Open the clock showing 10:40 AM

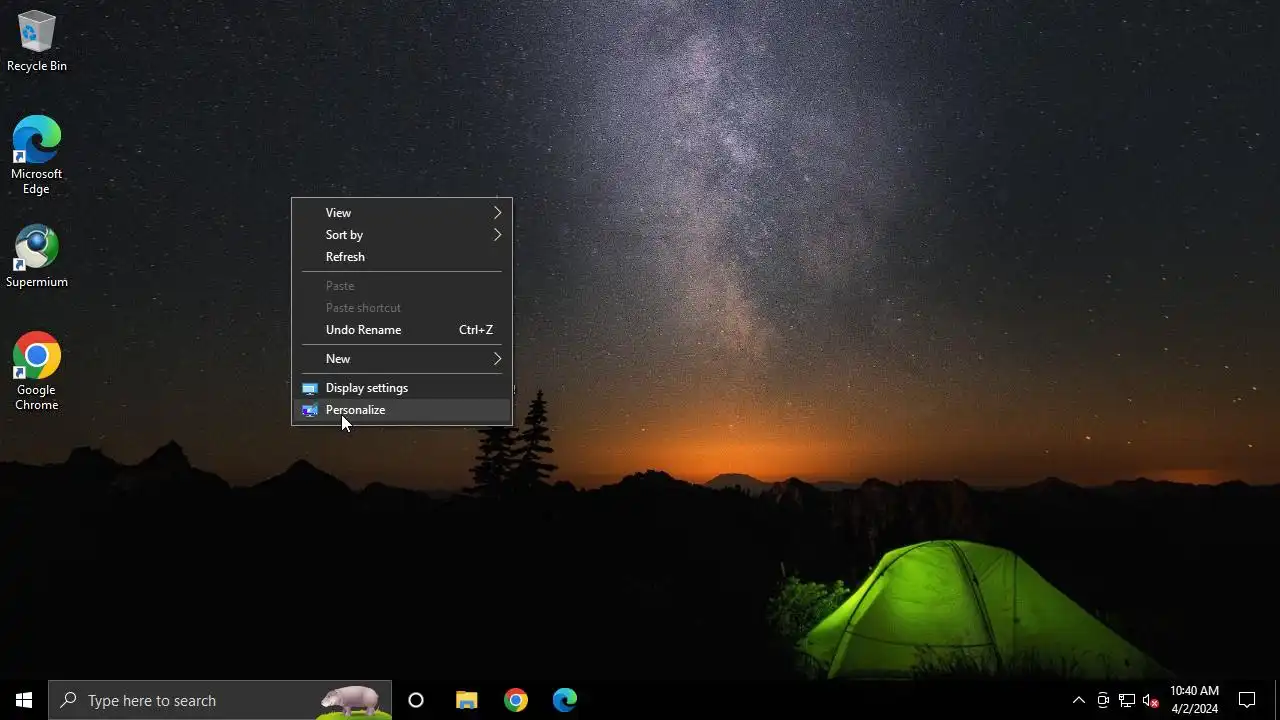1194,700
